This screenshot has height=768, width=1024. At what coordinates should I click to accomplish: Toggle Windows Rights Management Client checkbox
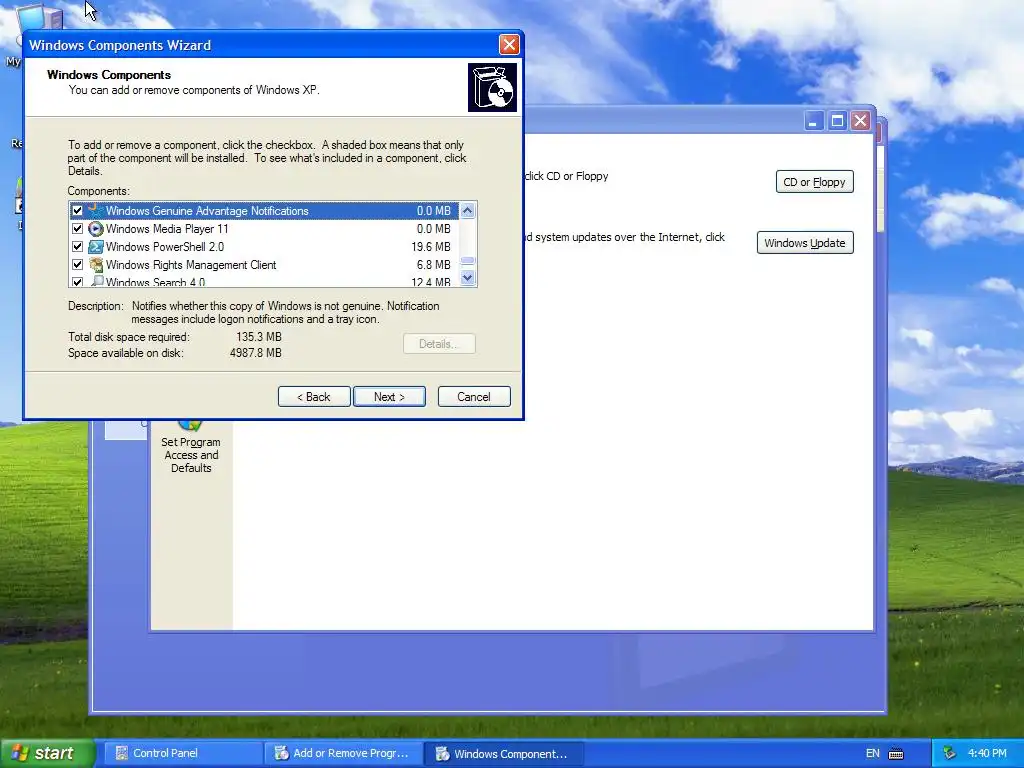point(77,264)
